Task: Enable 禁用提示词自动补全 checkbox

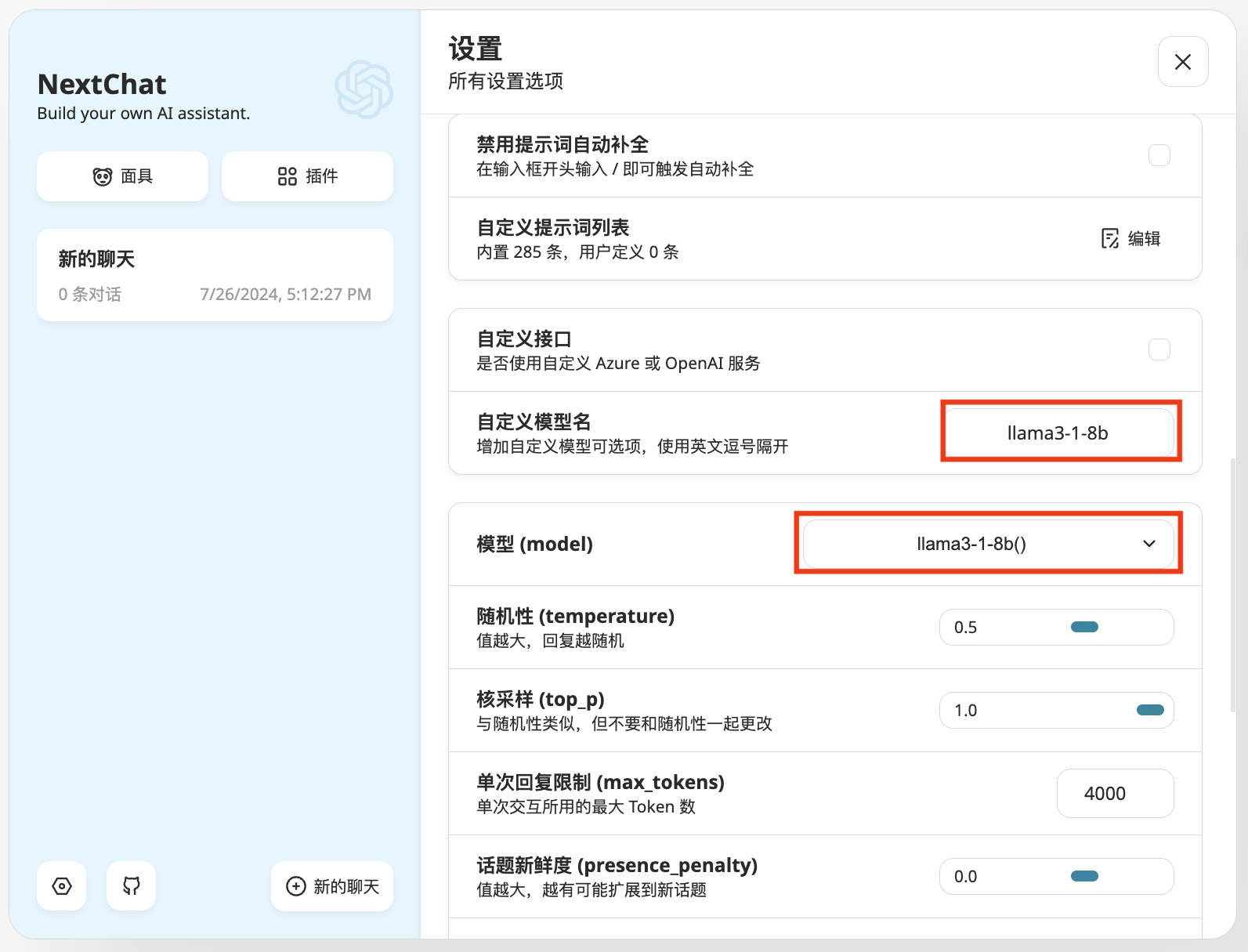Action: pyautogui.click(x=1159, y=155)
